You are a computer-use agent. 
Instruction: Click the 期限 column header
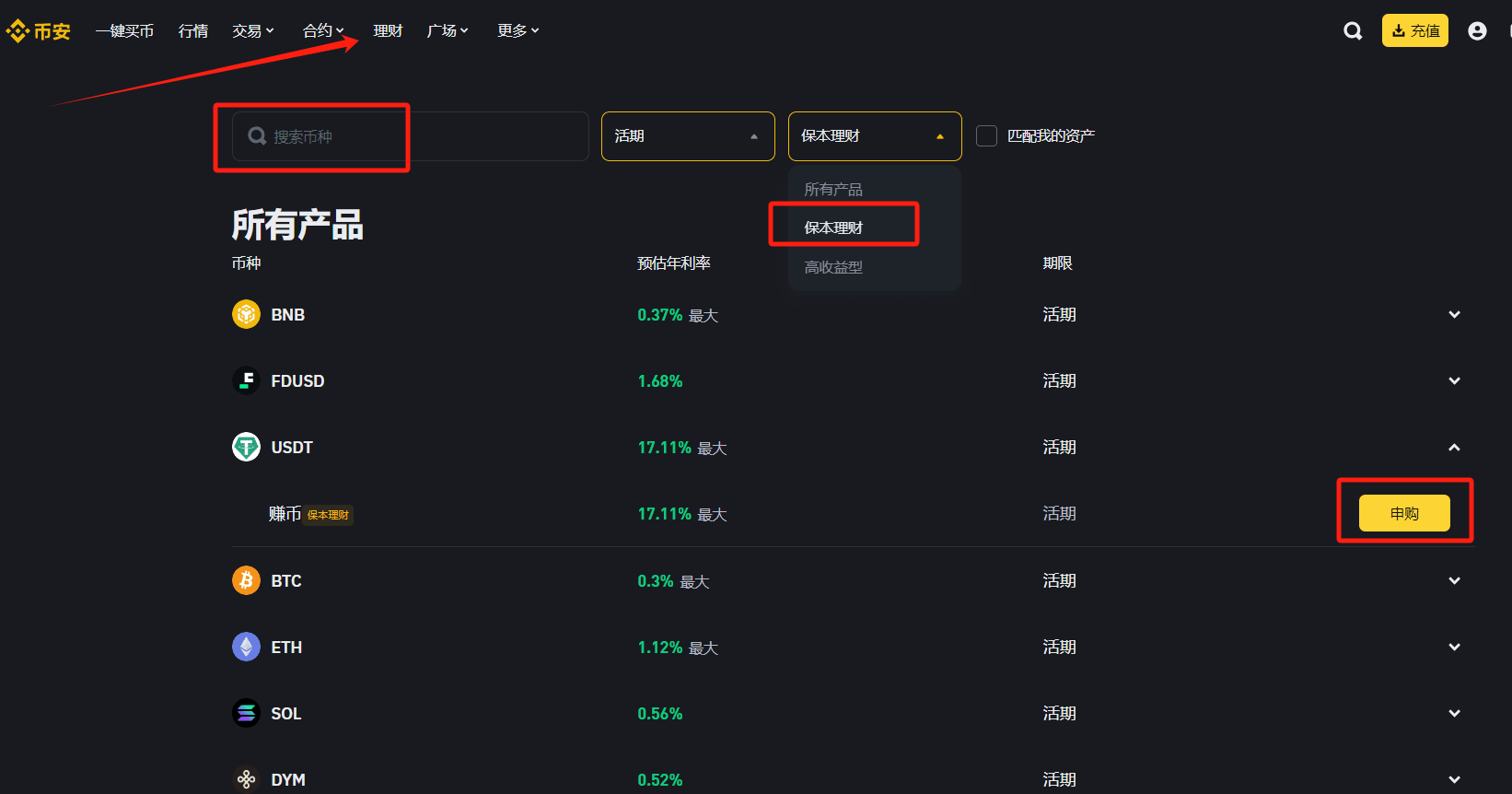click(1058, 263)
